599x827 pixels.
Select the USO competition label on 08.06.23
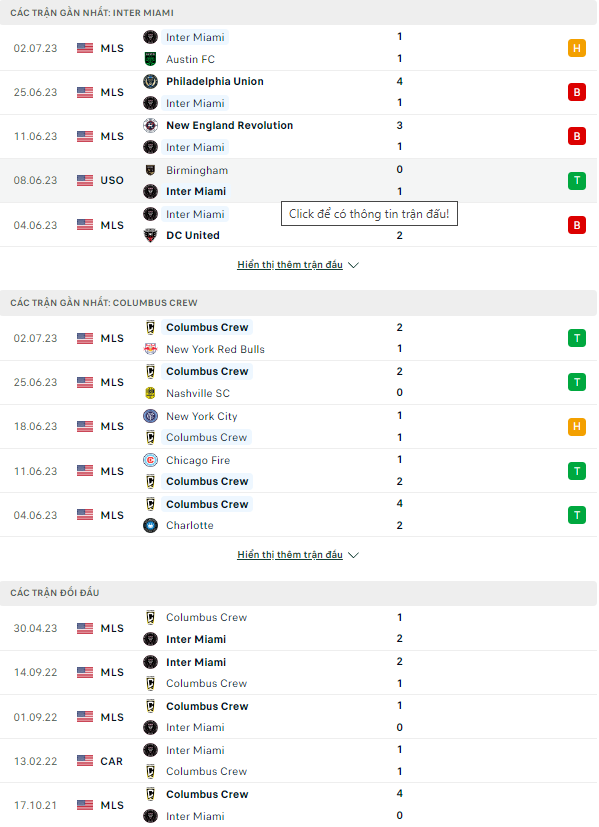[112, 180]
